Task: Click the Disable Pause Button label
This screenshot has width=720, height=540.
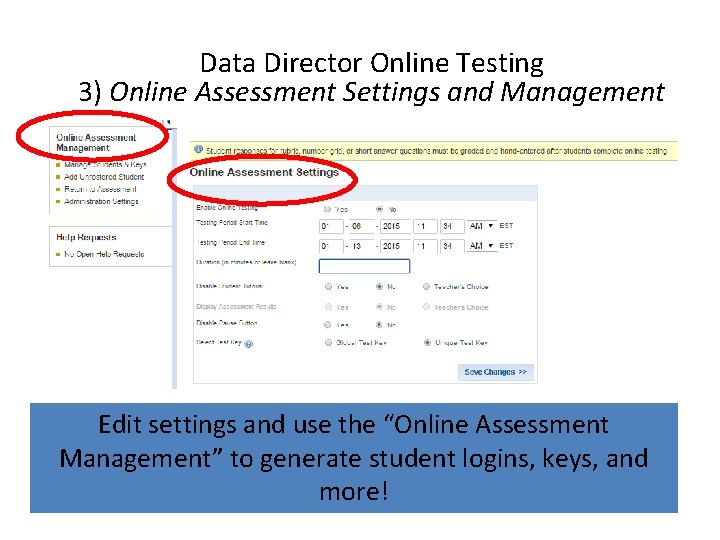Action: click(226, 323)
